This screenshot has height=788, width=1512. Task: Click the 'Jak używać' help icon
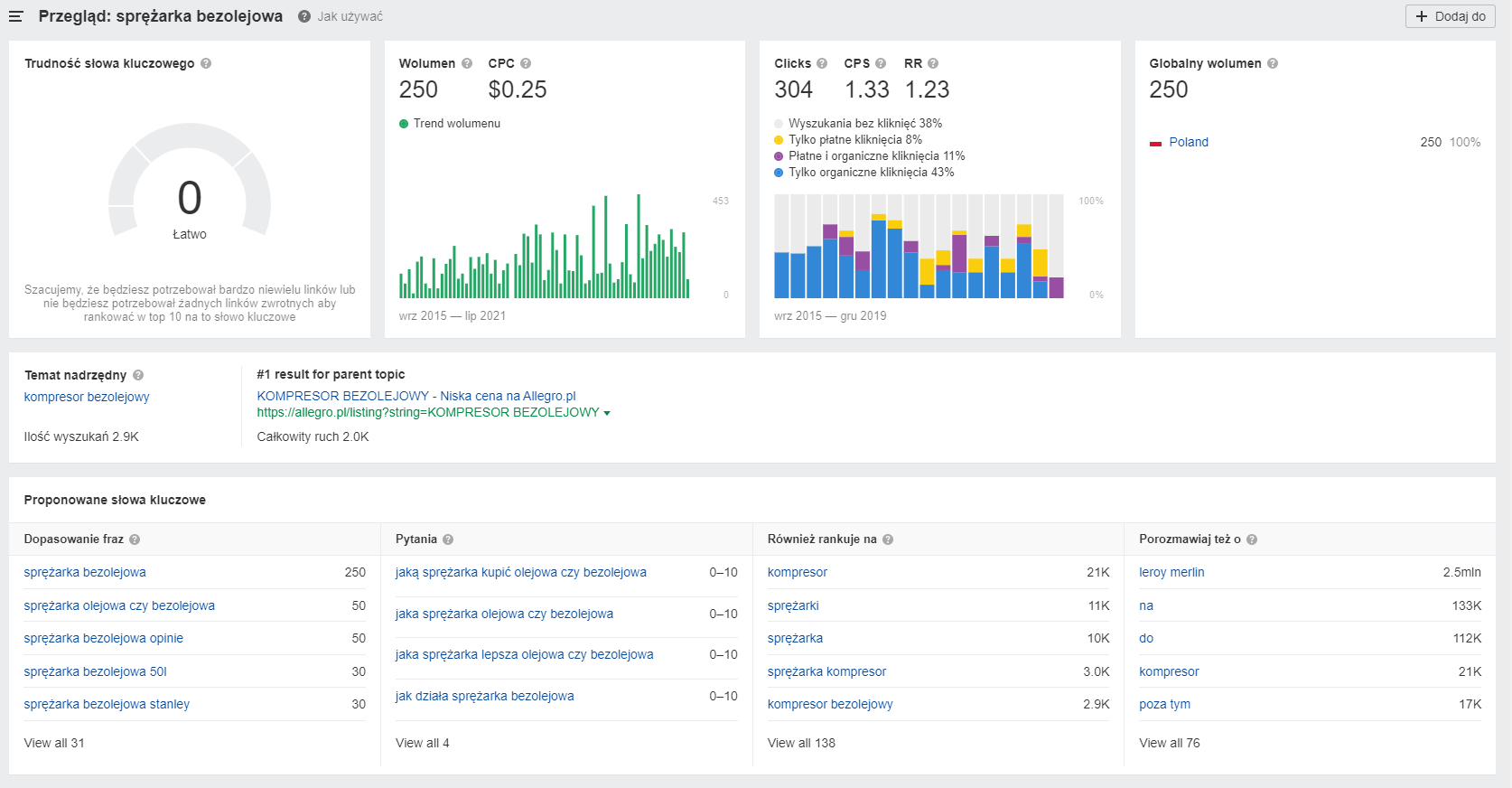point(304,16)
